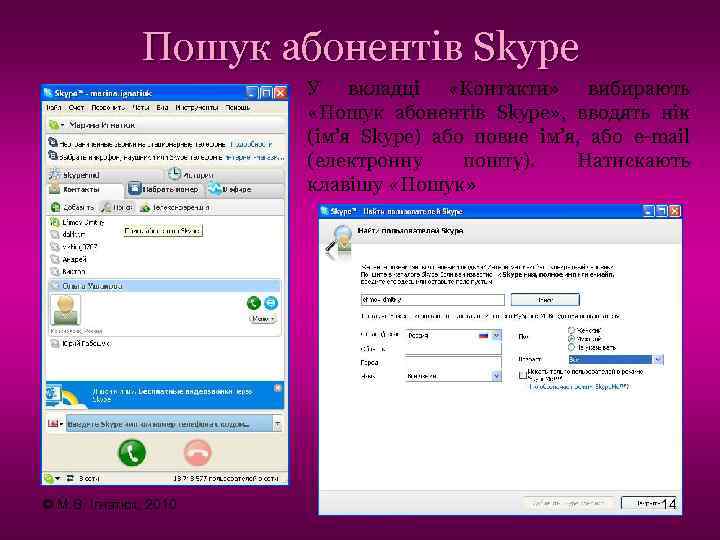720x540 pixels.
Task: Call selected contact with small green button
Action: tap(253, 303)
